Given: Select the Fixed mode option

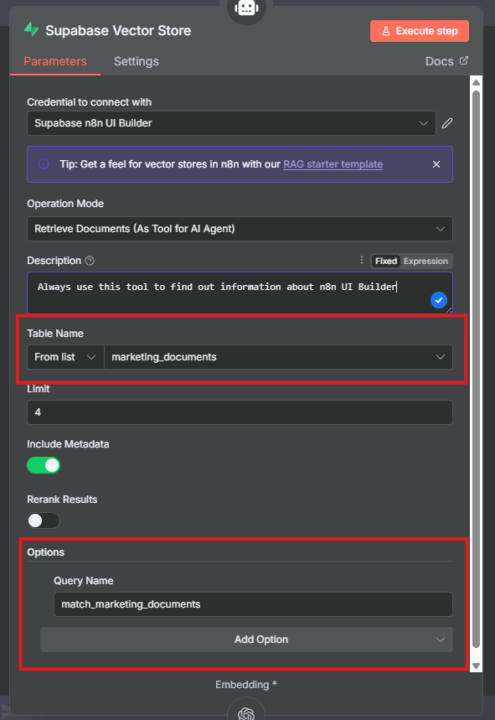Looking at the screenshot, I should tap(386, 261).
